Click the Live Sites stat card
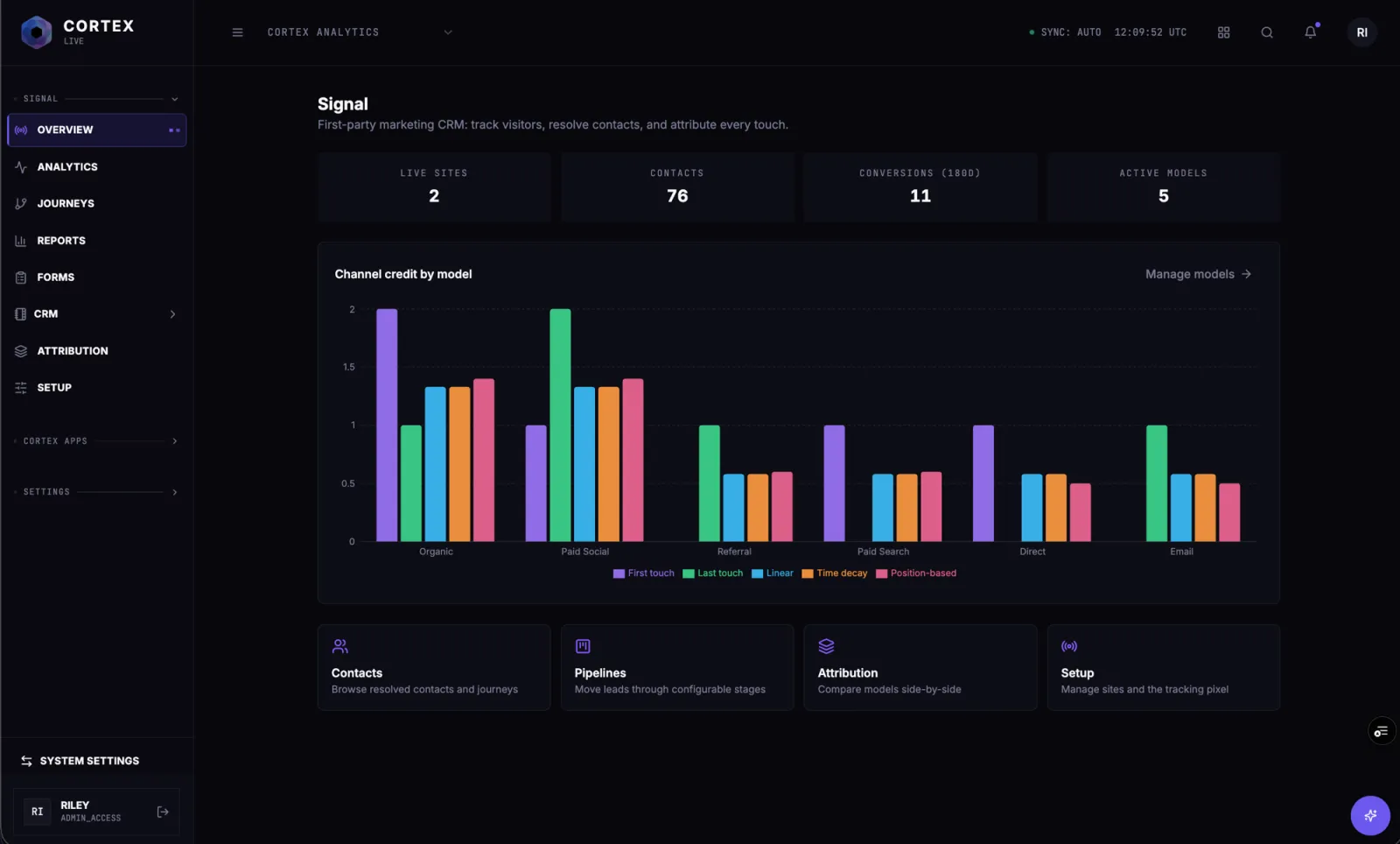The height and width of the screenshot is (844, 1400). [x=434, y=186]
